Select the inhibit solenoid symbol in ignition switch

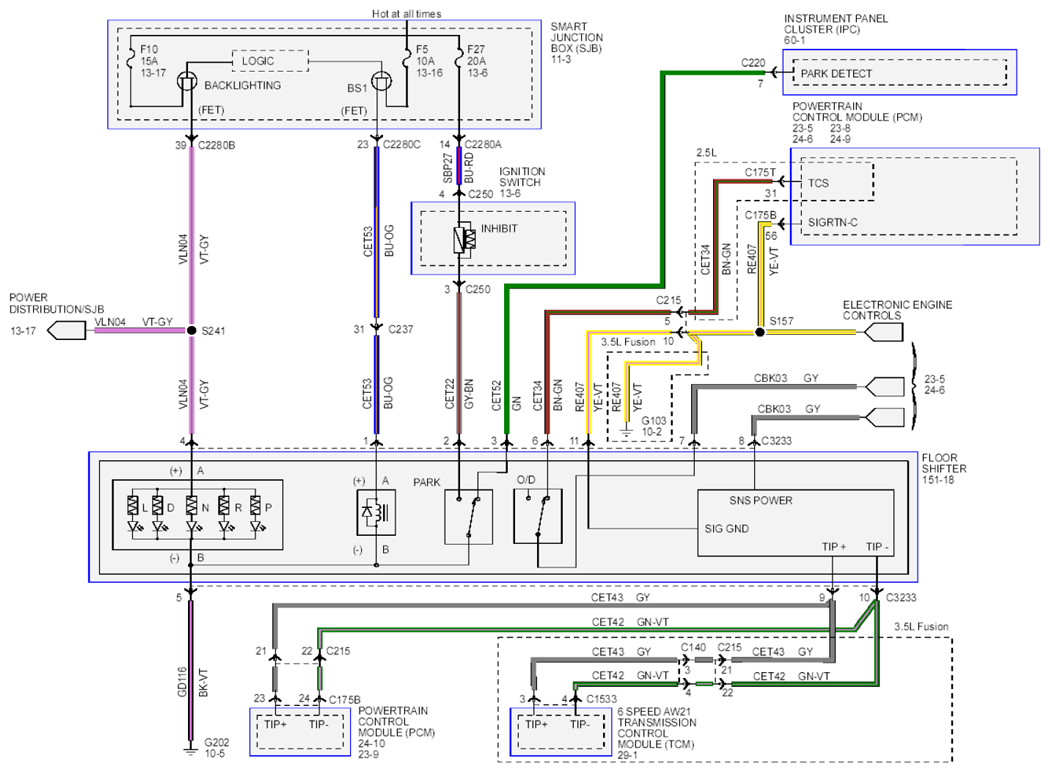(x=464, y=240)
